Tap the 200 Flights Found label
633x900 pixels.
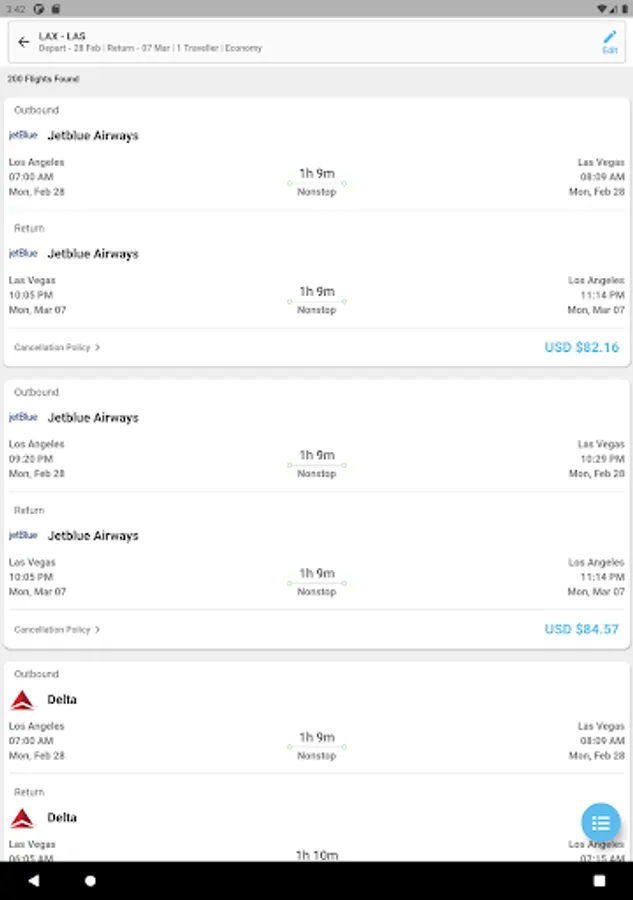(x=43, y=79)
